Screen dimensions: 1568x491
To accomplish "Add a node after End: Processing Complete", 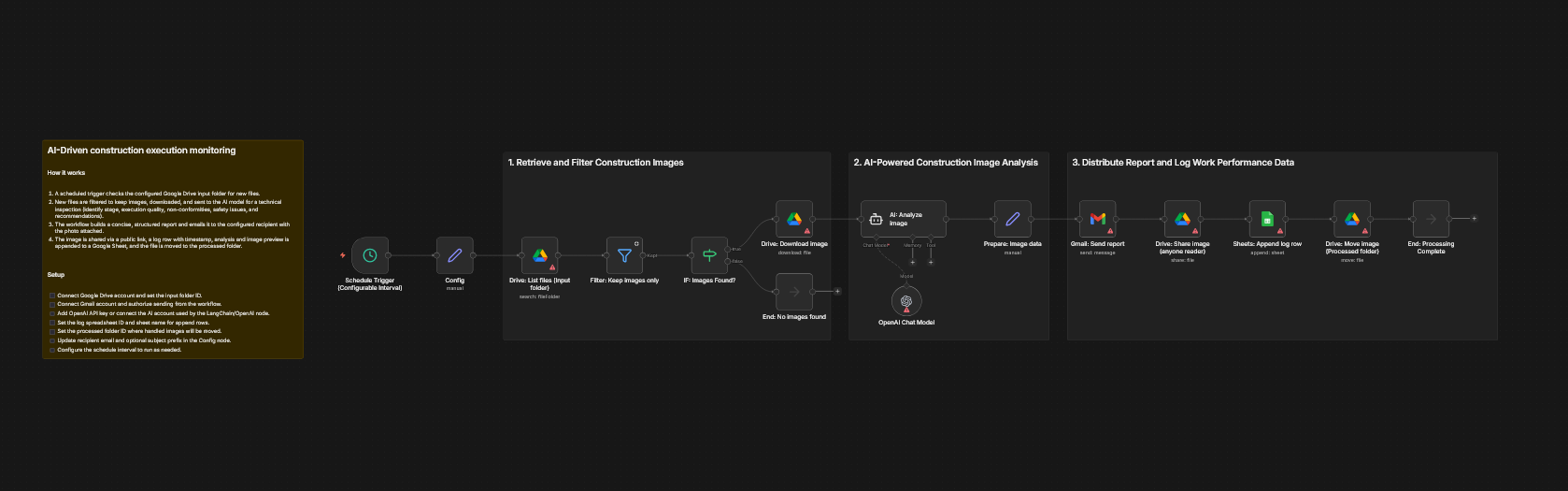I will click(x=1475, y=219).
